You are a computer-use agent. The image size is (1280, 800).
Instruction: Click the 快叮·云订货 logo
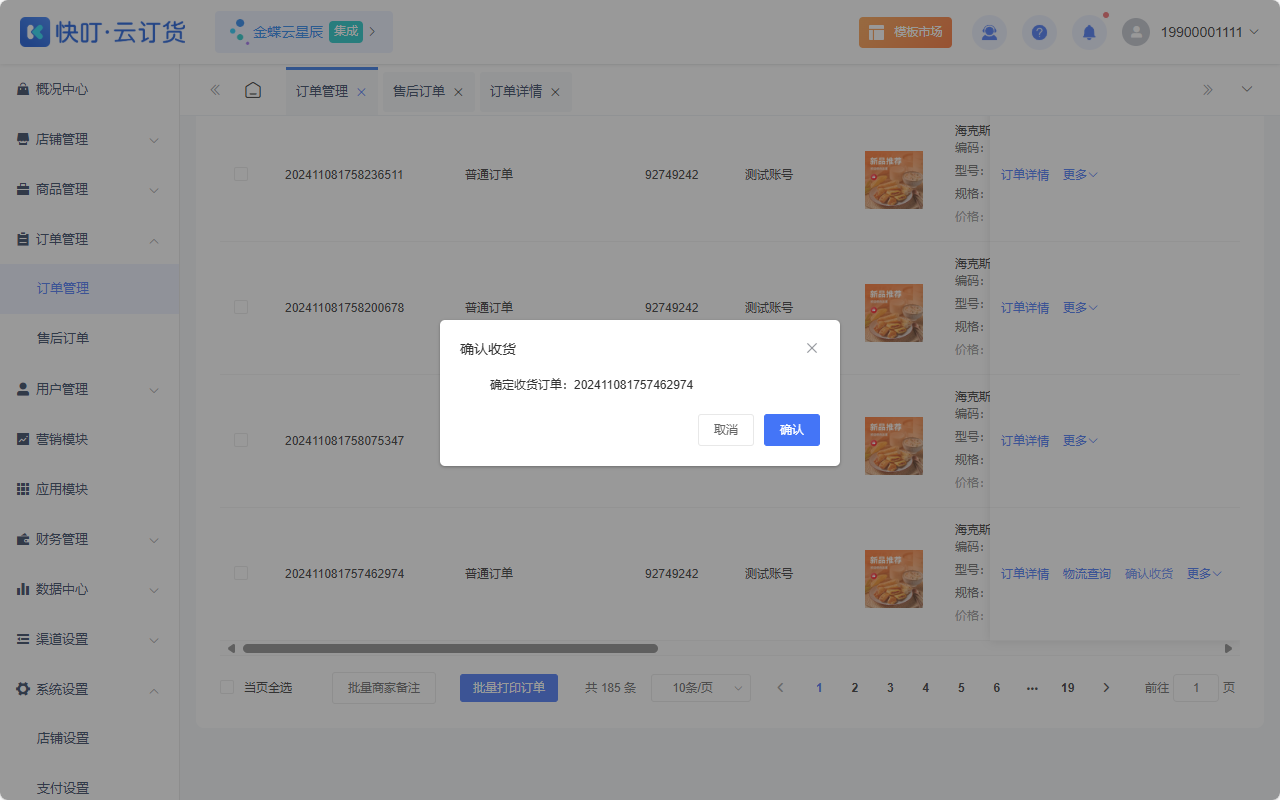click(x=103, y=32)
